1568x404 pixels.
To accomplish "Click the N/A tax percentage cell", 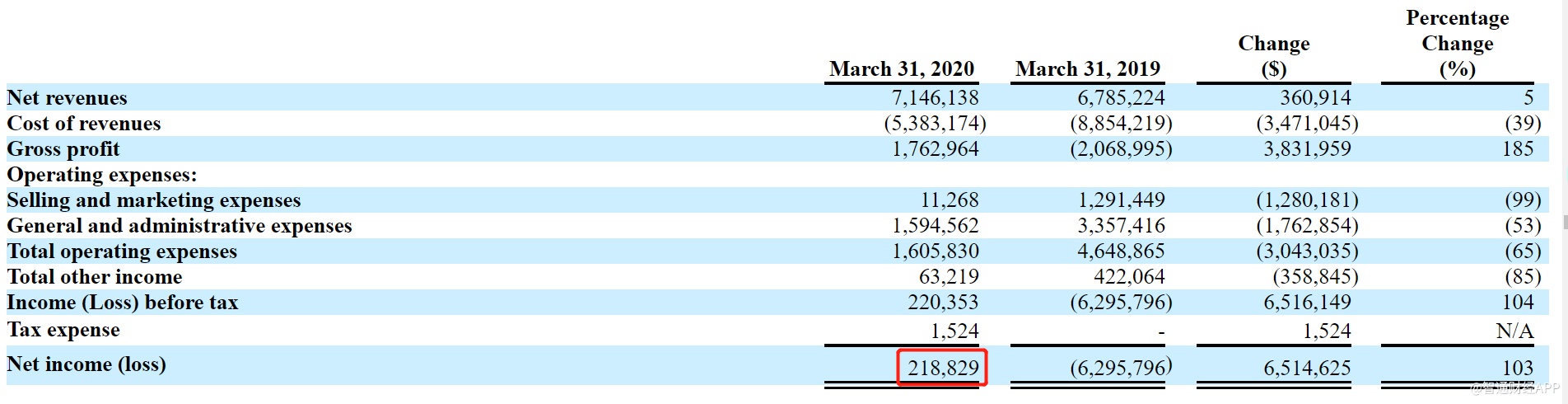I will [1514, 331].
